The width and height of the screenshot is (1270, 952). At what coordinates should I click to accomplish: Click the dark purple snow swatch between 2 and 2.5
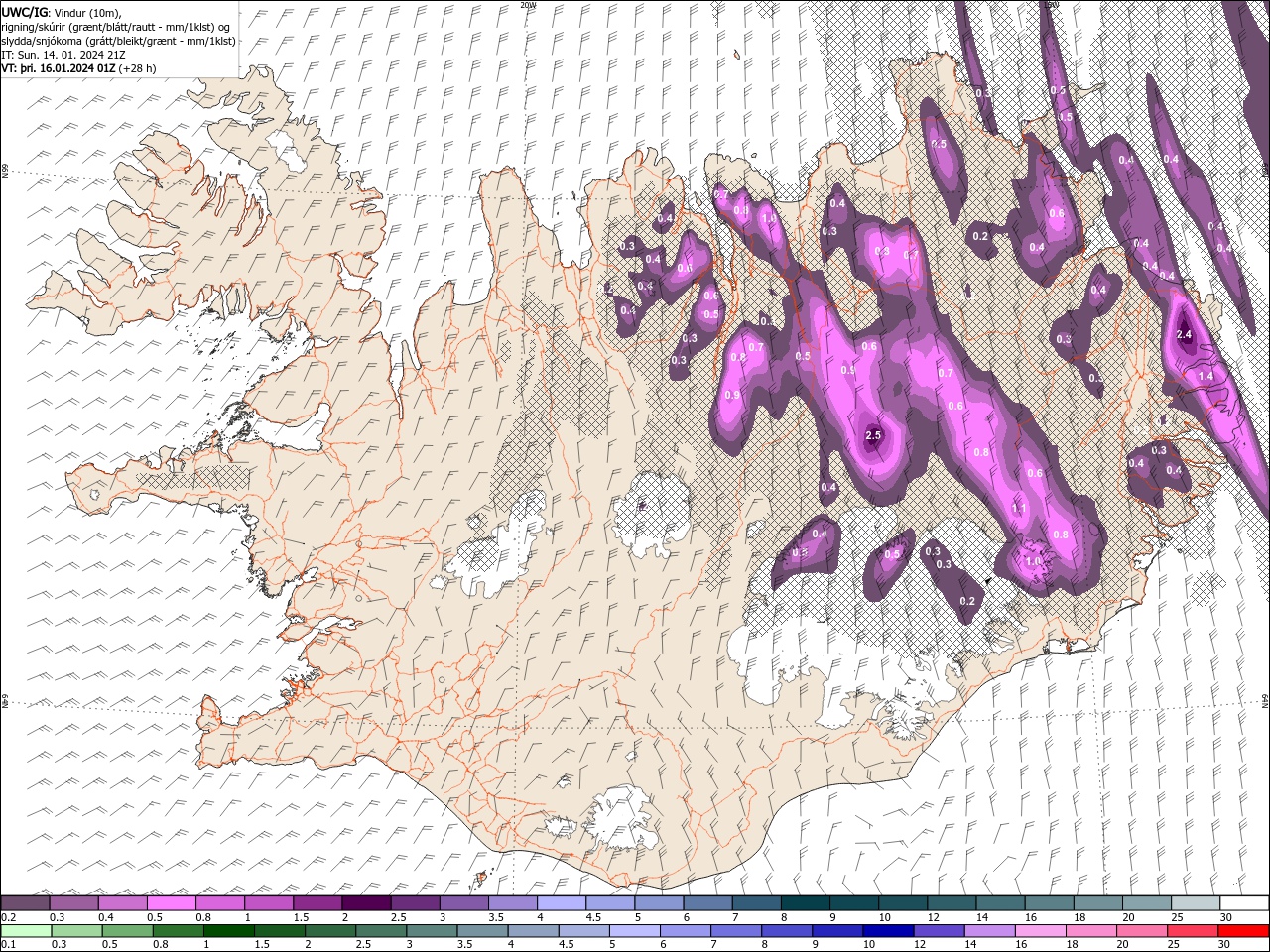coord(366,903)
